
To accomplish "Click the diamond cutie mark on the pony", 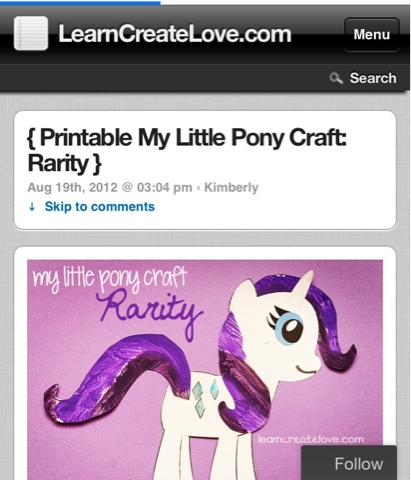I will (205, 398).
